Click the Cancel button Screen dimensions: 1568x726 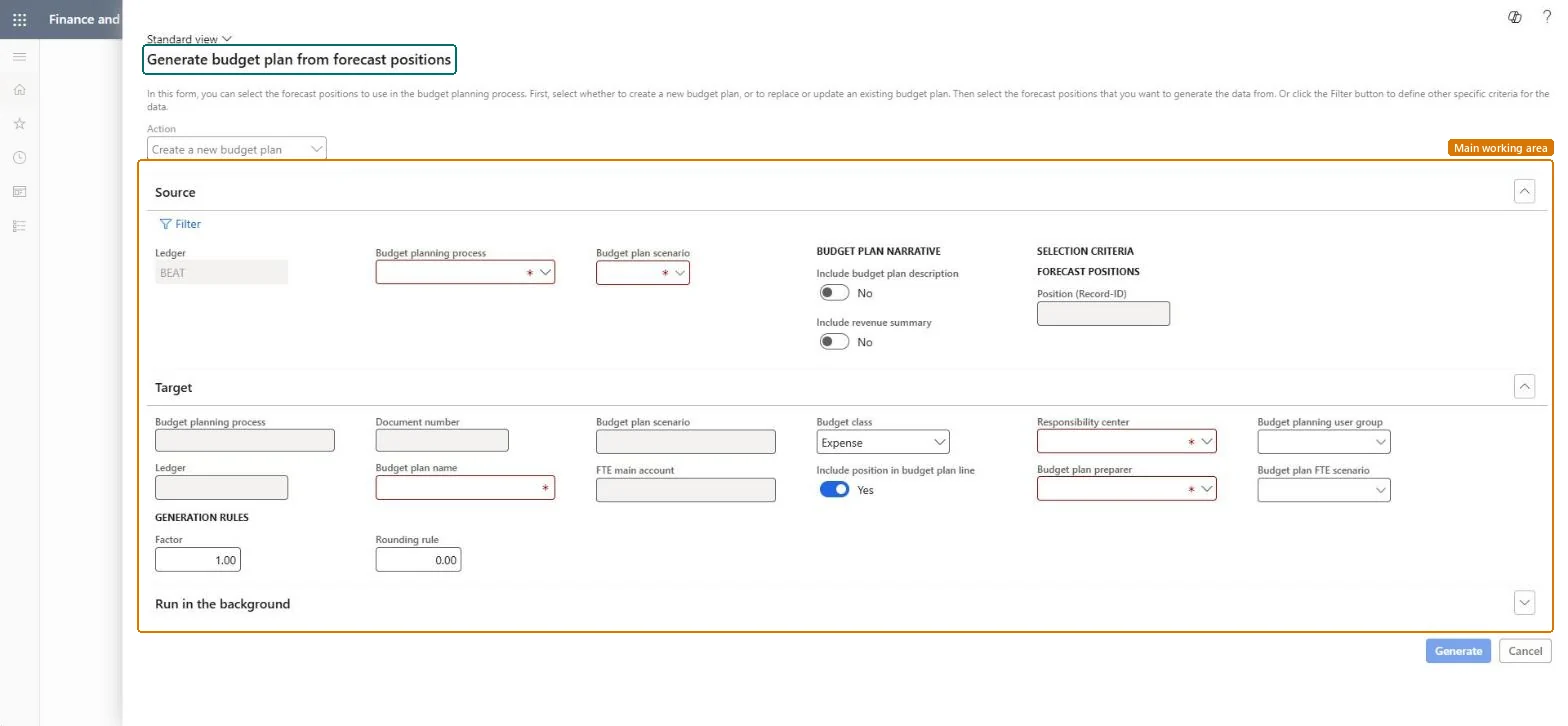pyautogui.click(x=1525, y=651)
